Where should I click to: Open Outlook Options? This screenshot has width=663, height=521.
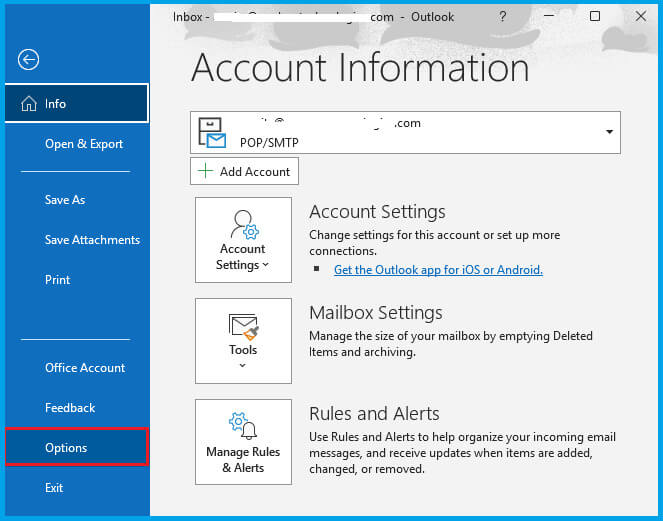77,447
